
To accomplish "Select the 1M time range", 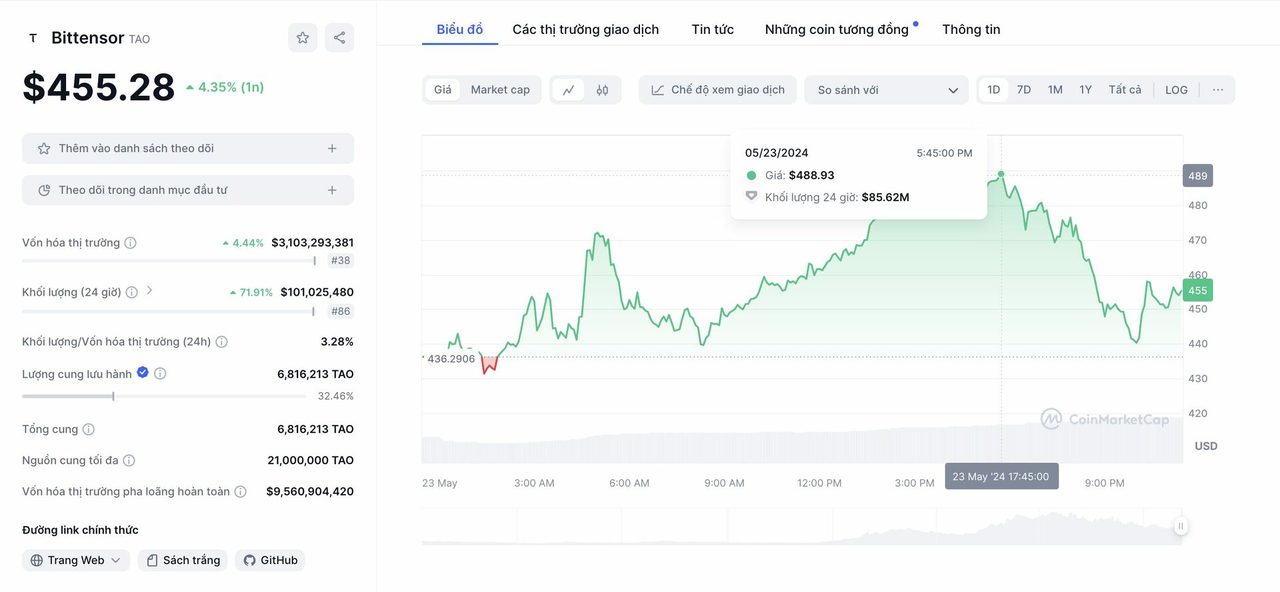I will click(x=1055, y=90).
